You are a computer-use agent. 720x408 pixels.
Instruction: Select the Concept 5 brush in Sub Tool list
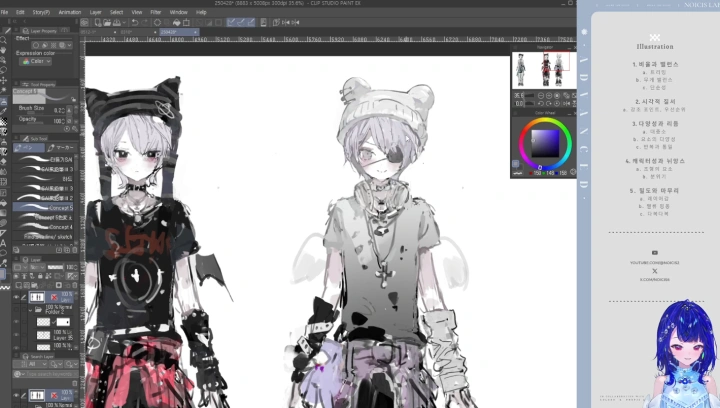[43, 207]
